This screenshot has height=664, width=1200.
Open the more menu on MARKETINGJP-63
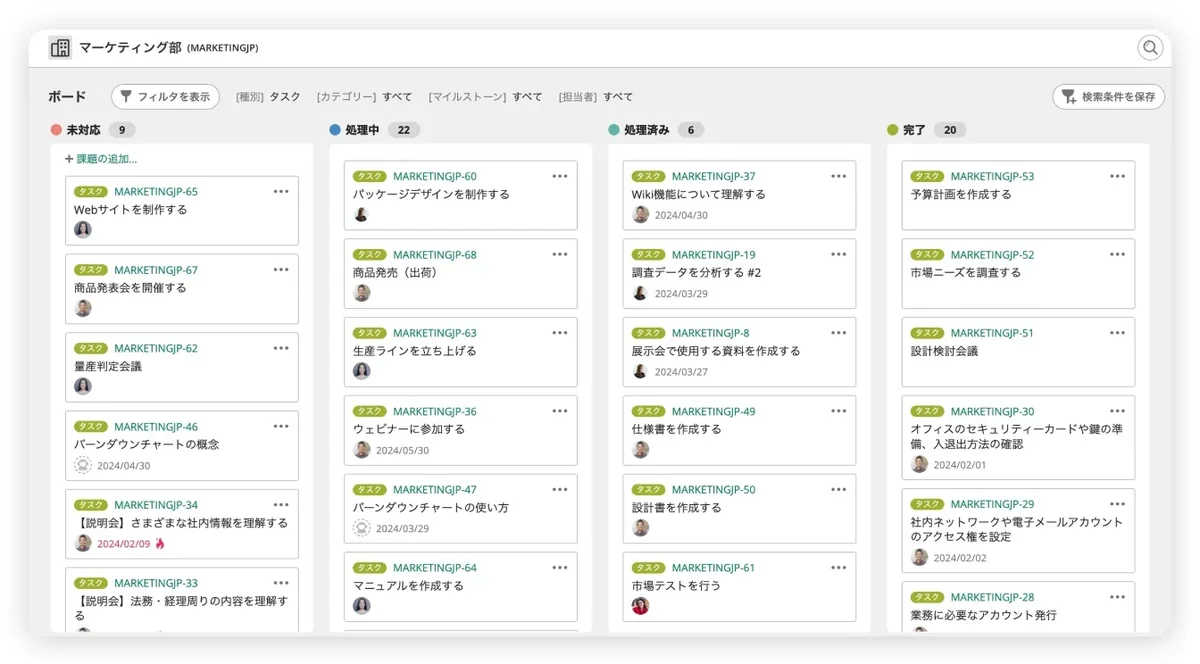point(560,332)
